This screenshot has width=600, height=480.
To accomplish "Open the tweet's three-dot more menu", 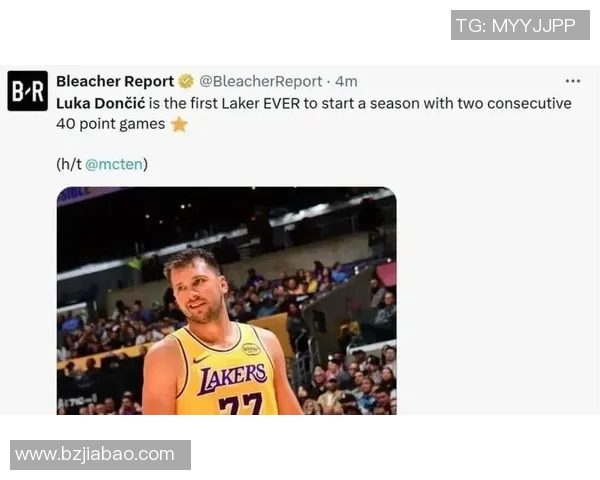I will point(572,81).
